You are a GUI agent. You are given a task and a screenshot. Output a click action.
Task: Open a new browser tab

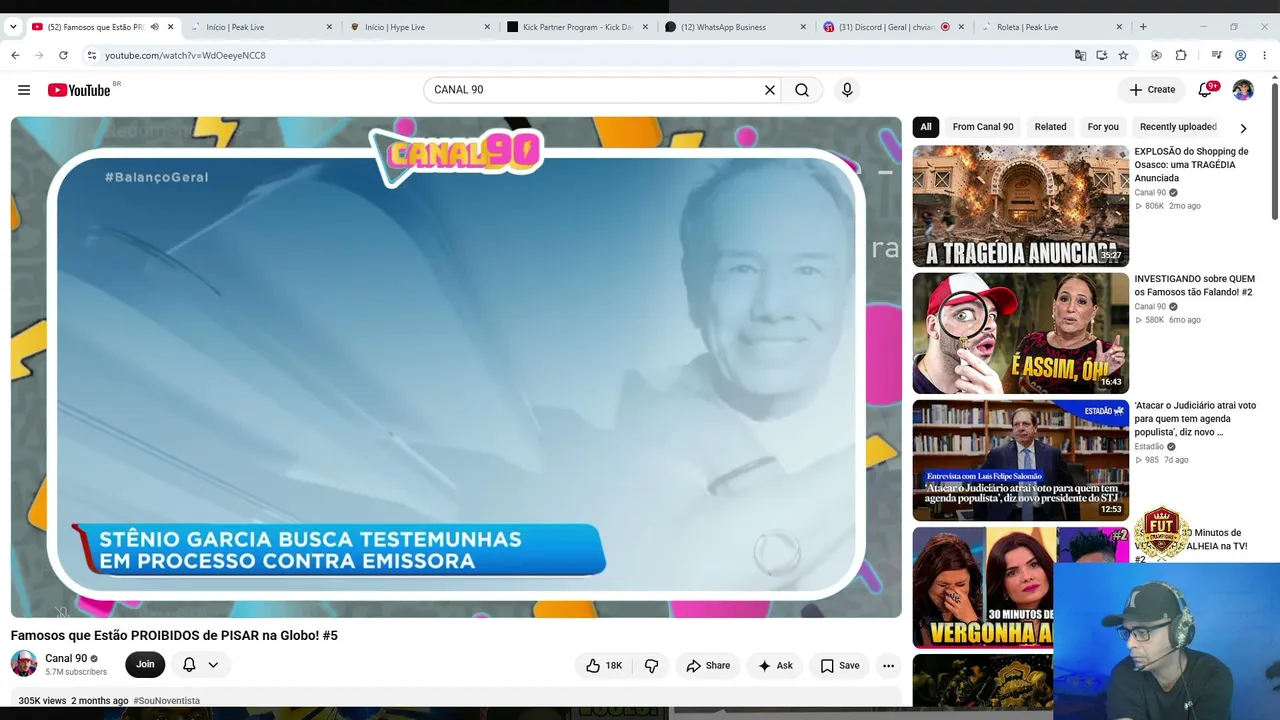click(1143, 27)
